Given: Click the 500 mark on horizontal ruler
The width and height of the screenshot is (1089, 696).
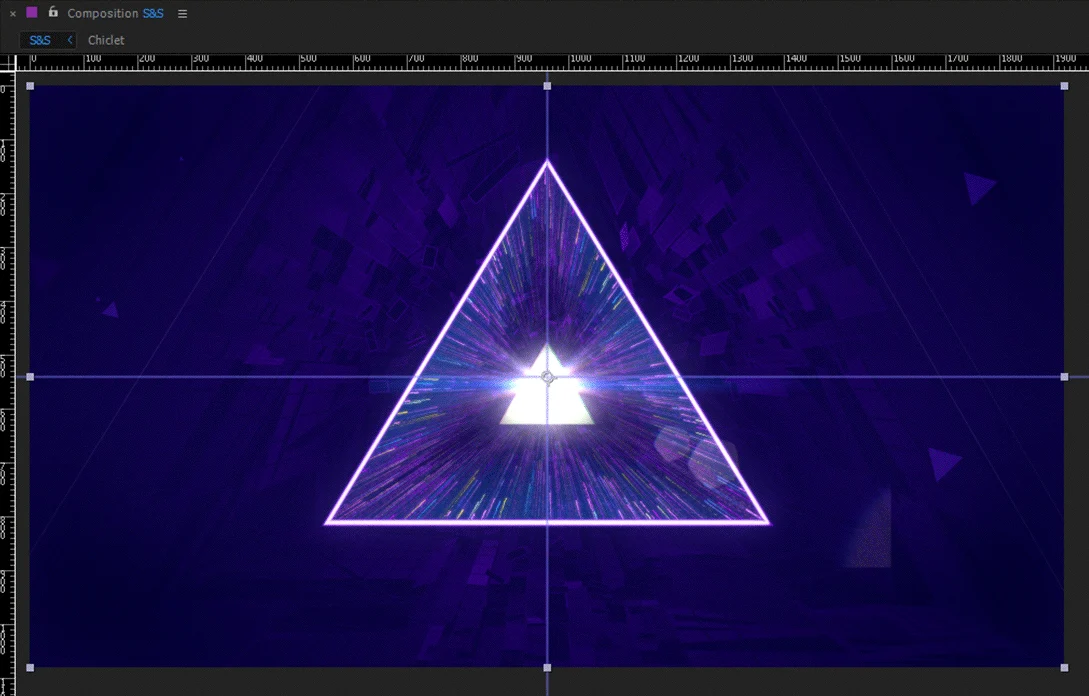Looking at the screenshot, I should point(308,59).
